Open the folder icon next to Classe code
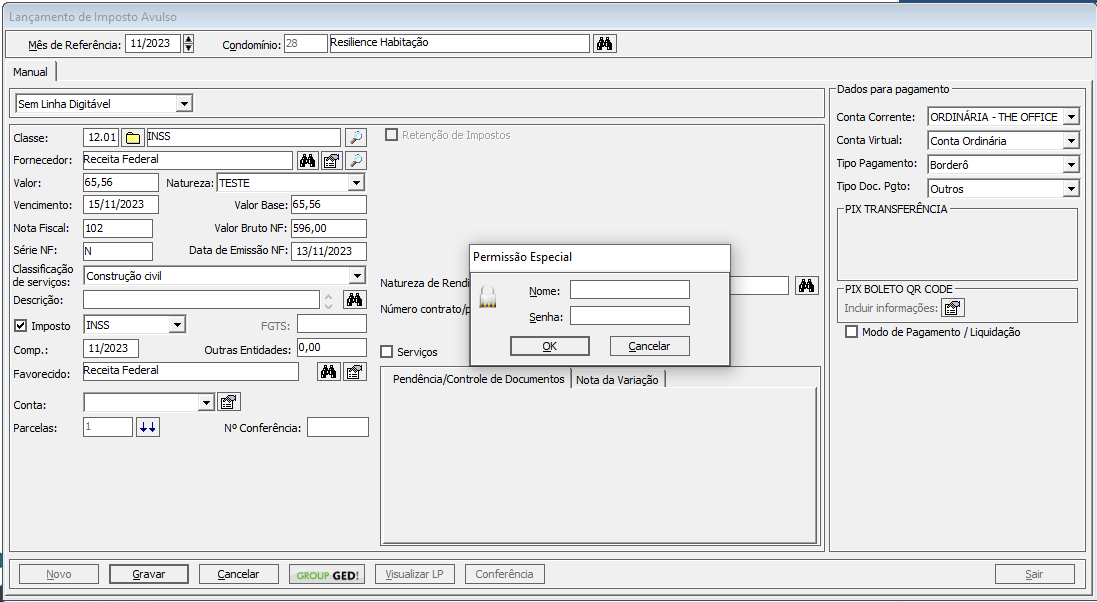The height and width of the screenshot is (602, 1097). pyautogui.click(x=132, y=138)
